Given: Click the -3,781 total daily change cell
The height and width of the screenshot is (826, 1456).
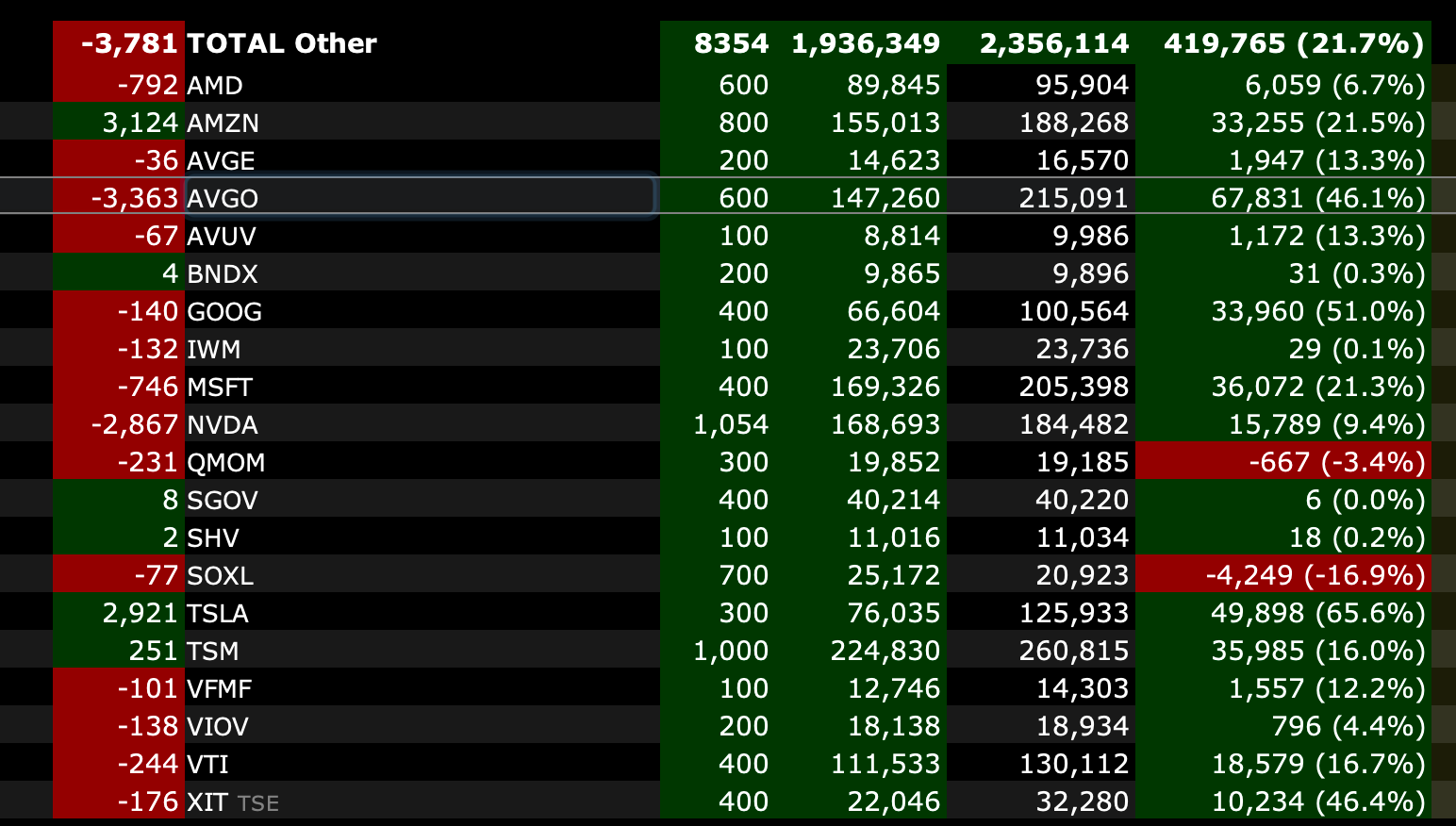Looking at the screenshot, I should coord(119,43).
